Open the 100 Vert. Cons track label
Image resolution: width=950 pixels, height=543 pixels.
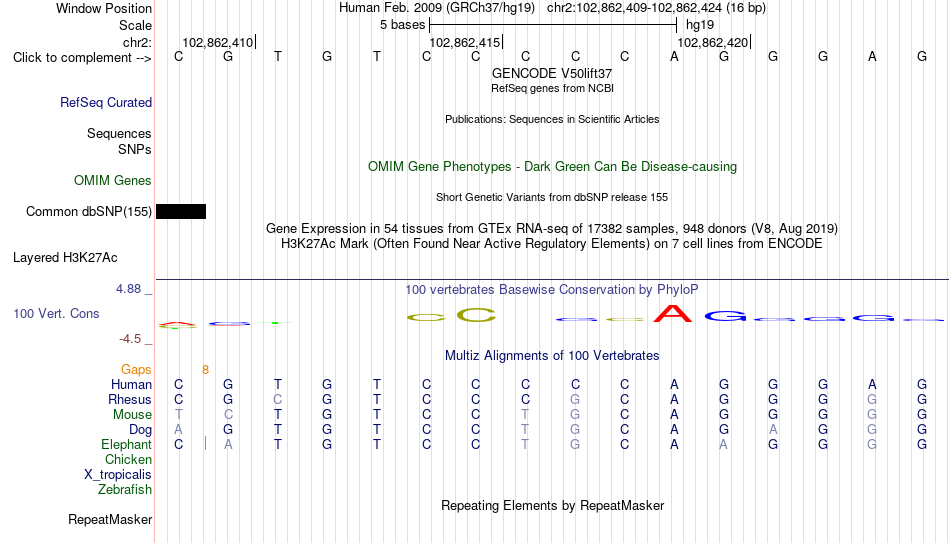pyautogui.click(x=56, y=313)
